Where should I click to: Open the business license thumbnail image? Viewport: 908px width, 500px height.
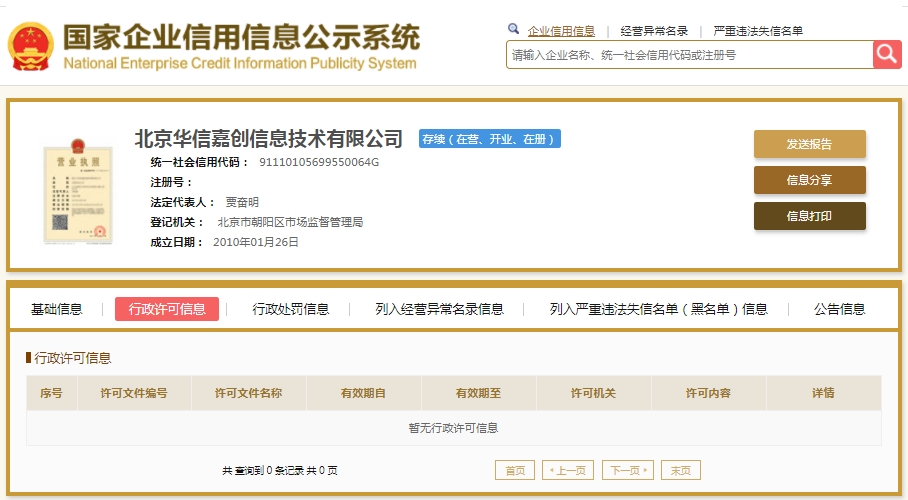pos(78,191)
